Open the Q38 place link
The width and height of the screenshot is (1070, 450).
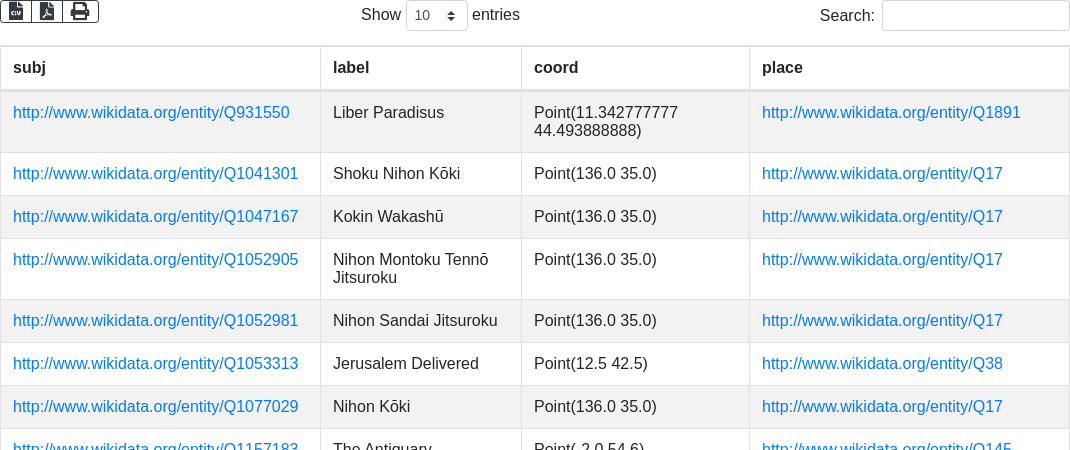882,364
